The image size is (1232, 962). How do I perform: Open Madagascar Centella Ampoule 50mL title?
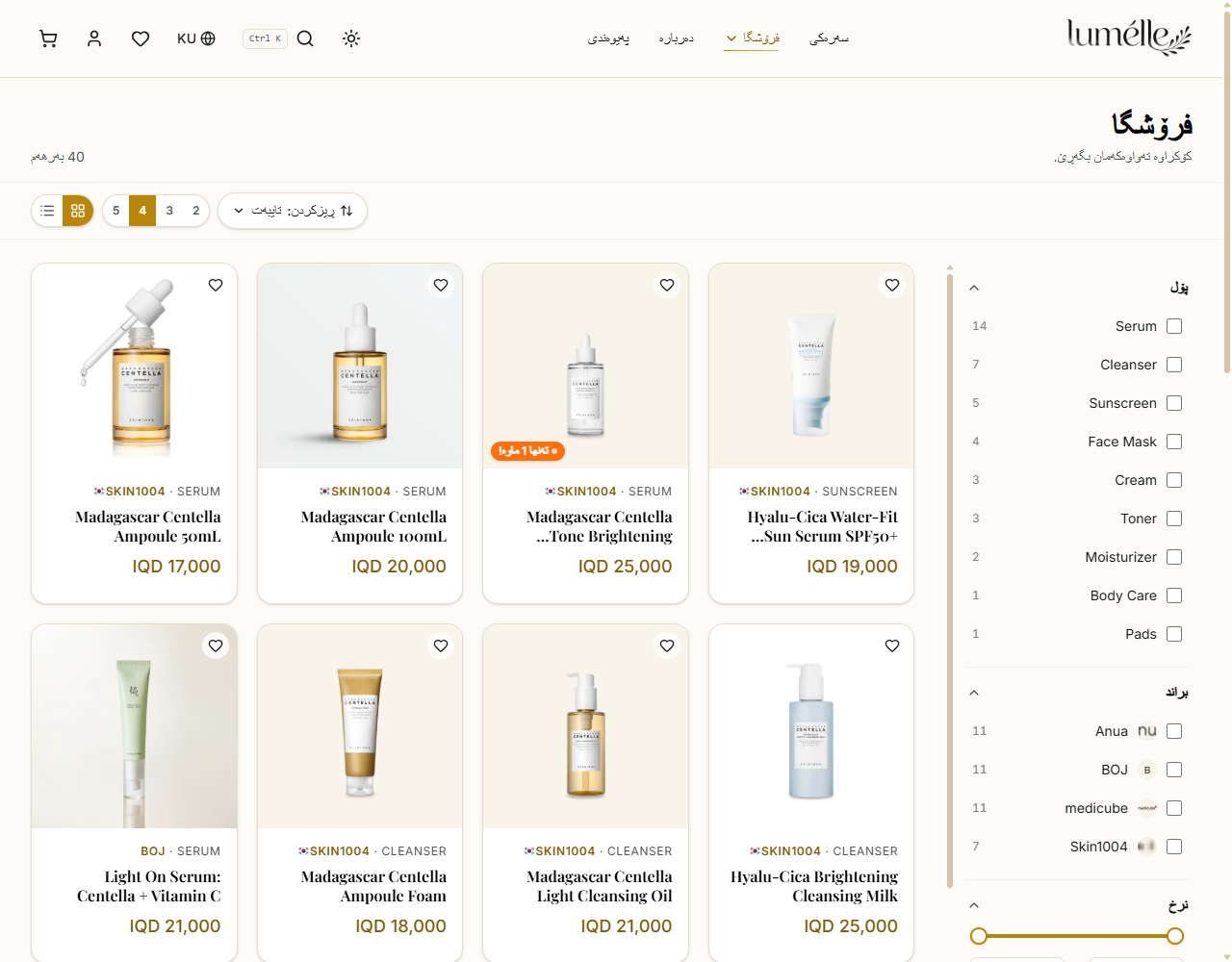point(148,526)
